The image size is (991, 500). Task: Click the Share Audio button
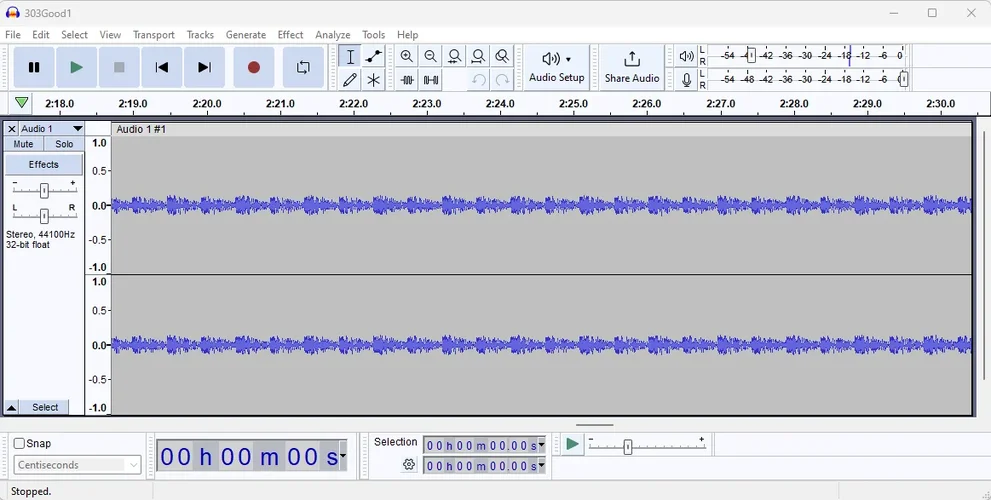631,67
